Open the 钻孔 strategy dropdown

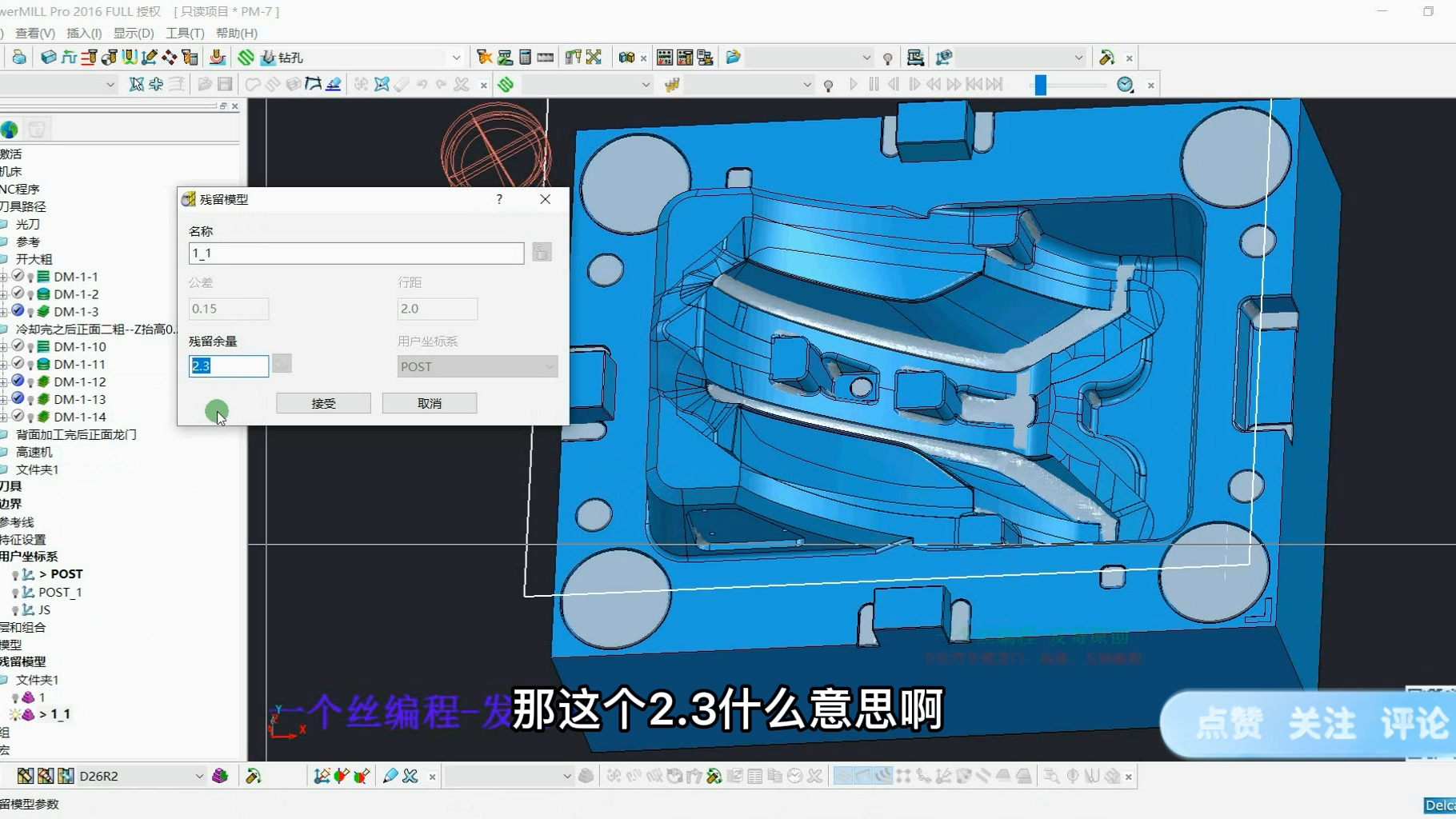456,58
